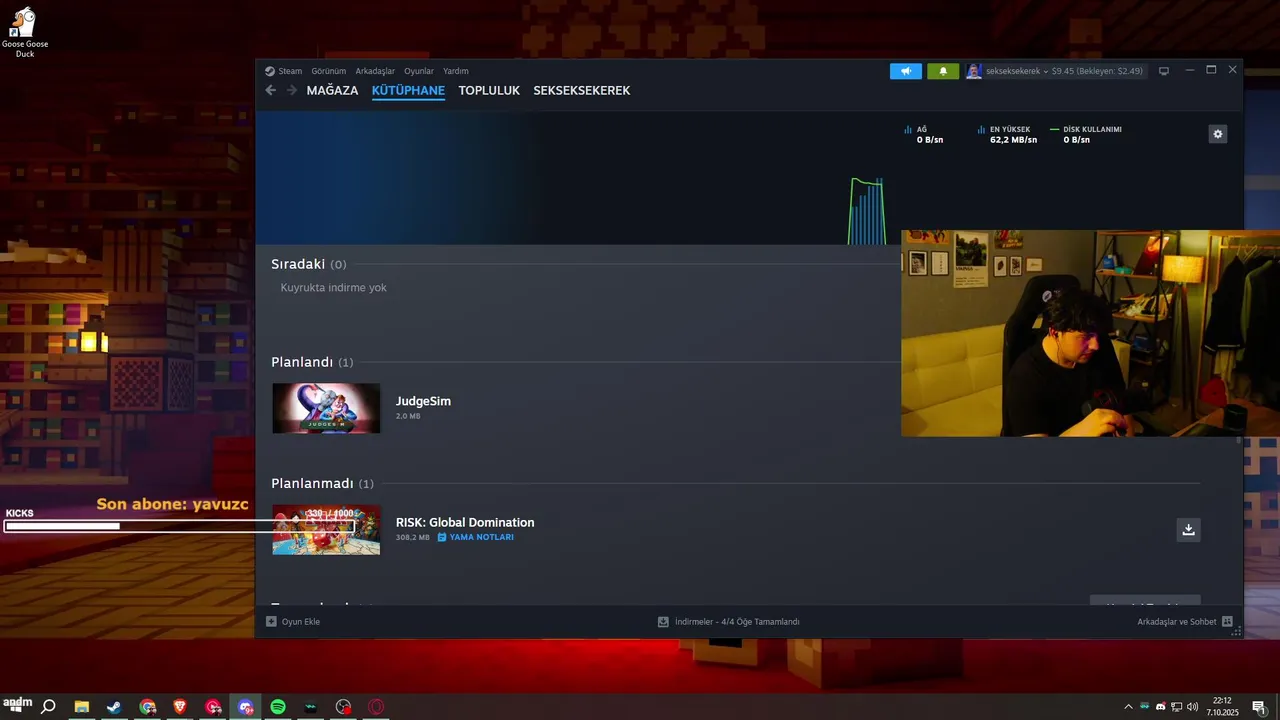The height and width of the screenshot is (720, 1280).
Task: Click the Planlanmadı (1) section heading
Action: pos(322,483)
